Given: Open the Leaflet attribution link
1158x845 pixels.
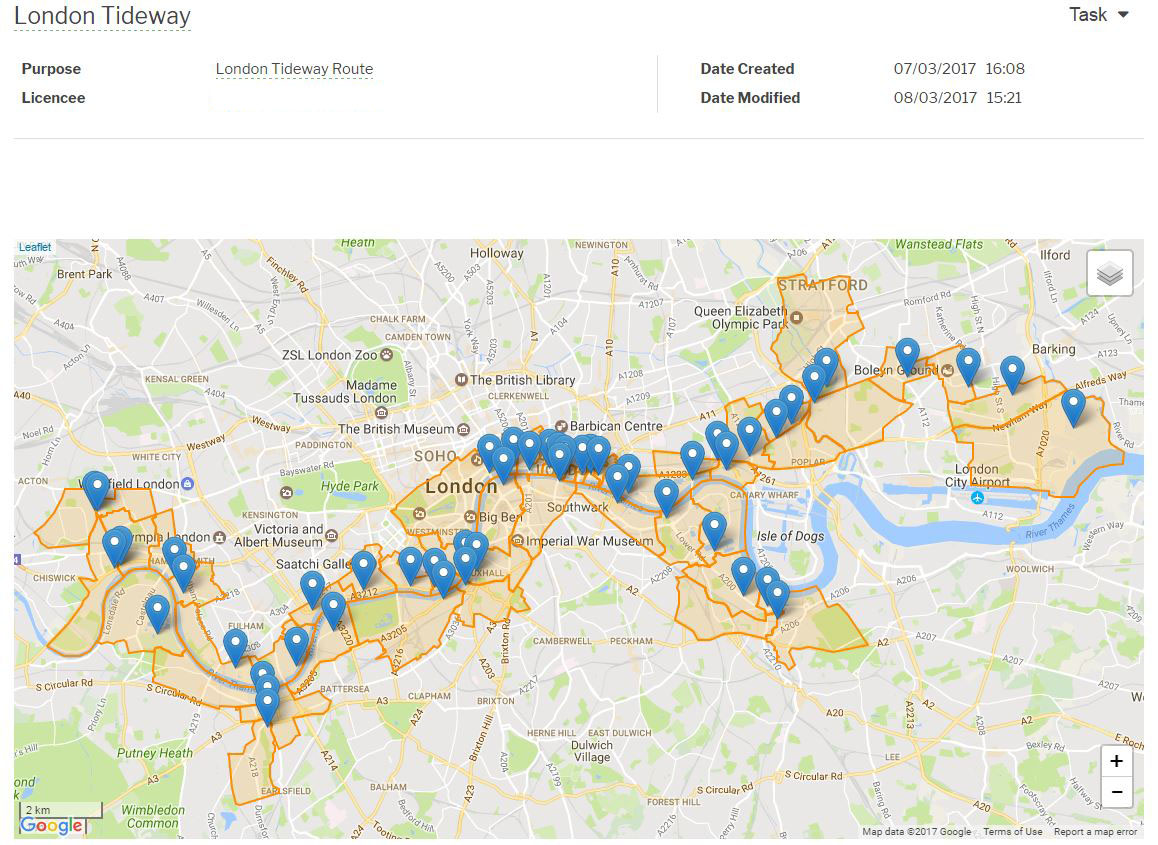Looking at the screenshot, I should coord(35,247).
